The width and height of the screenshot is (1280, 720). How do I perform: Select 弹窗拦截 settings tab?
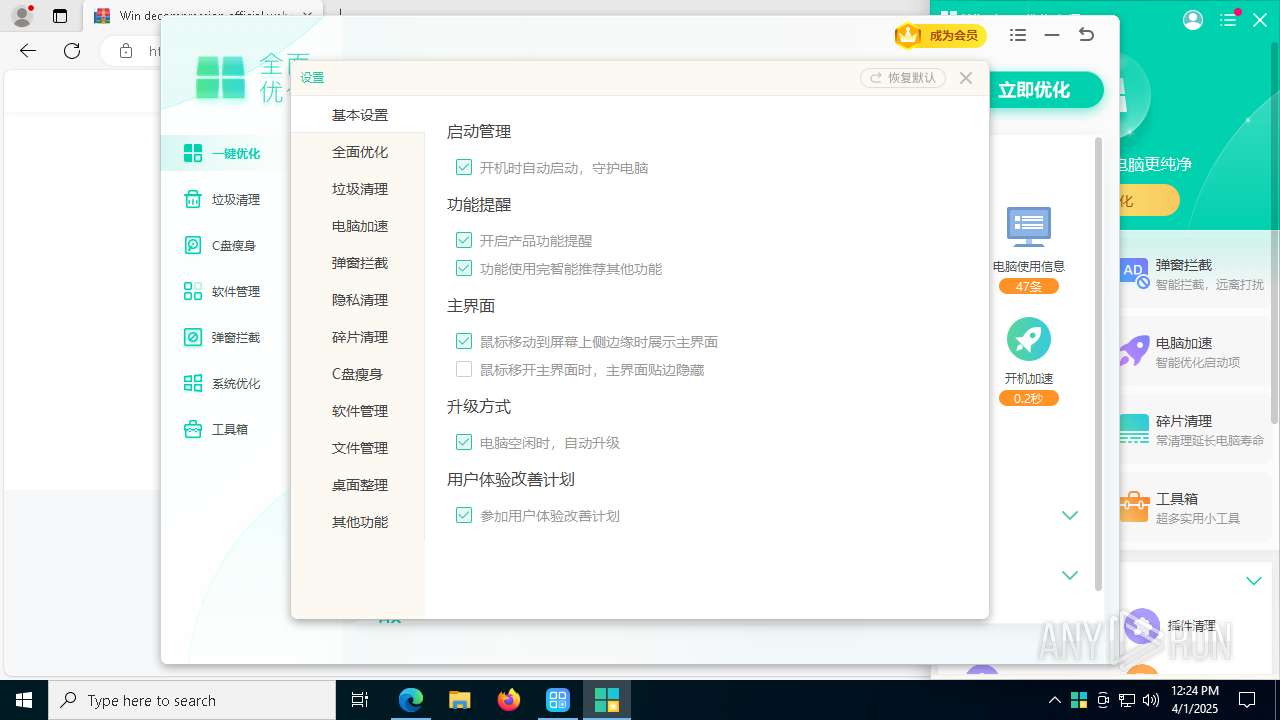point(359,263)
